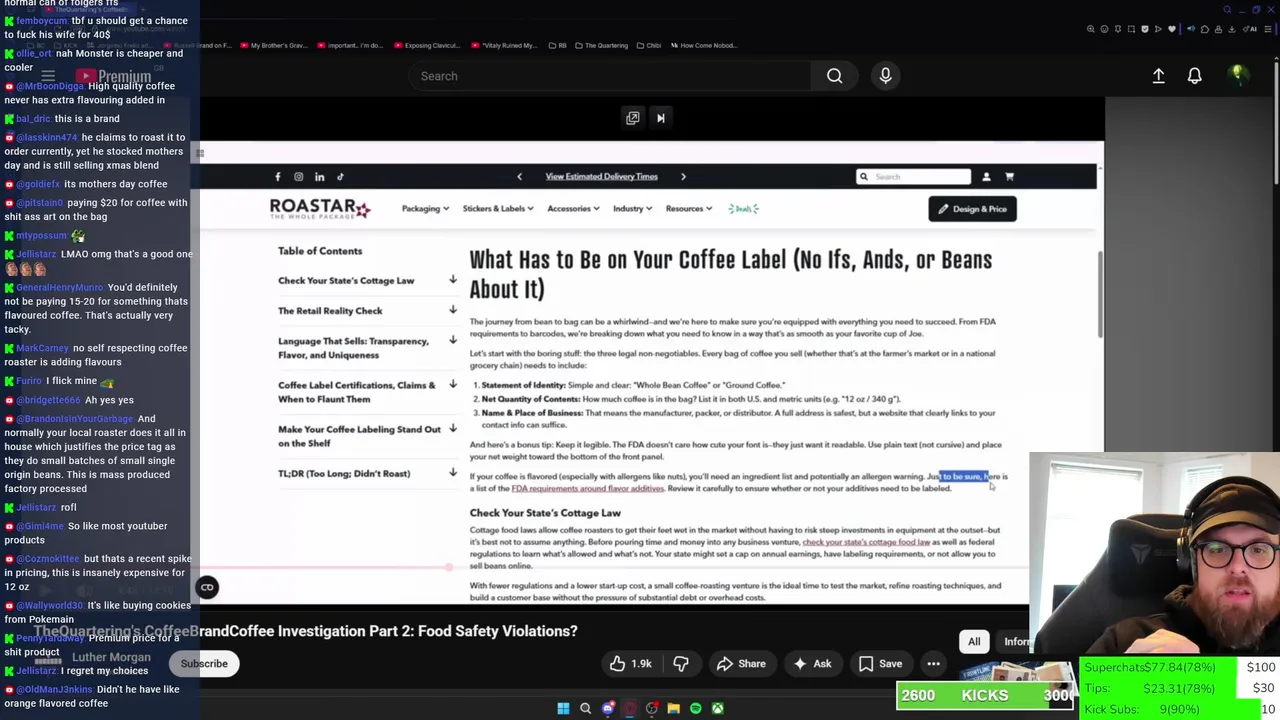Jump to Language That Sells section
This screenshot has height=720, width=1280.
click(x=353, y=348)
